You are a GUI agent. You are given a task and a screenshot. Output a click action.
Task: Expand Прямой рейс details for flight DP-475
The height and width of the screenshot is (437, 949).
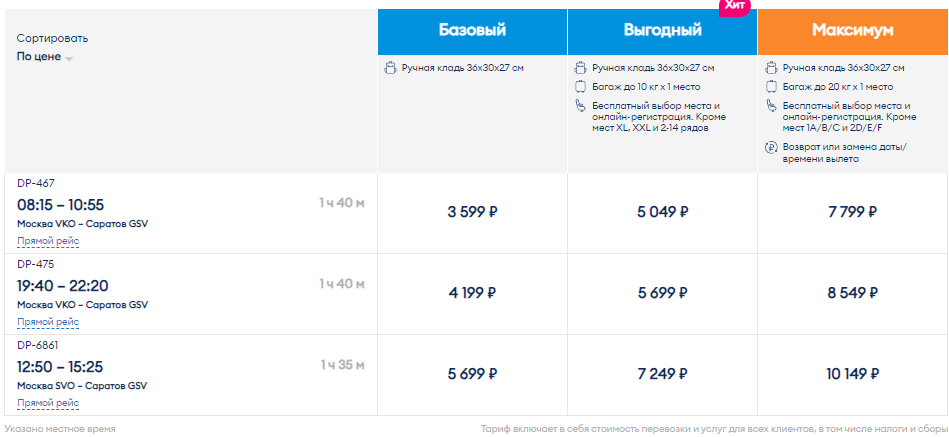pos(48,323)
